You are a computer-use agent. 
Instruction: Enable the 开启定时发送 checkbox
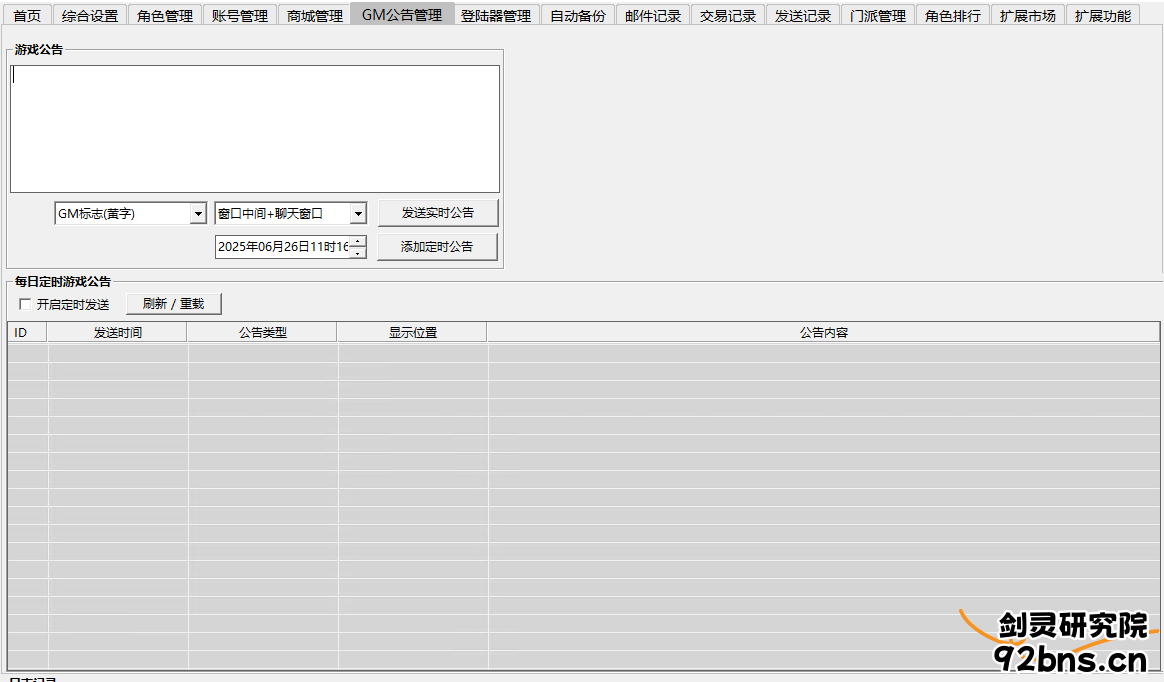click(25, 304)
